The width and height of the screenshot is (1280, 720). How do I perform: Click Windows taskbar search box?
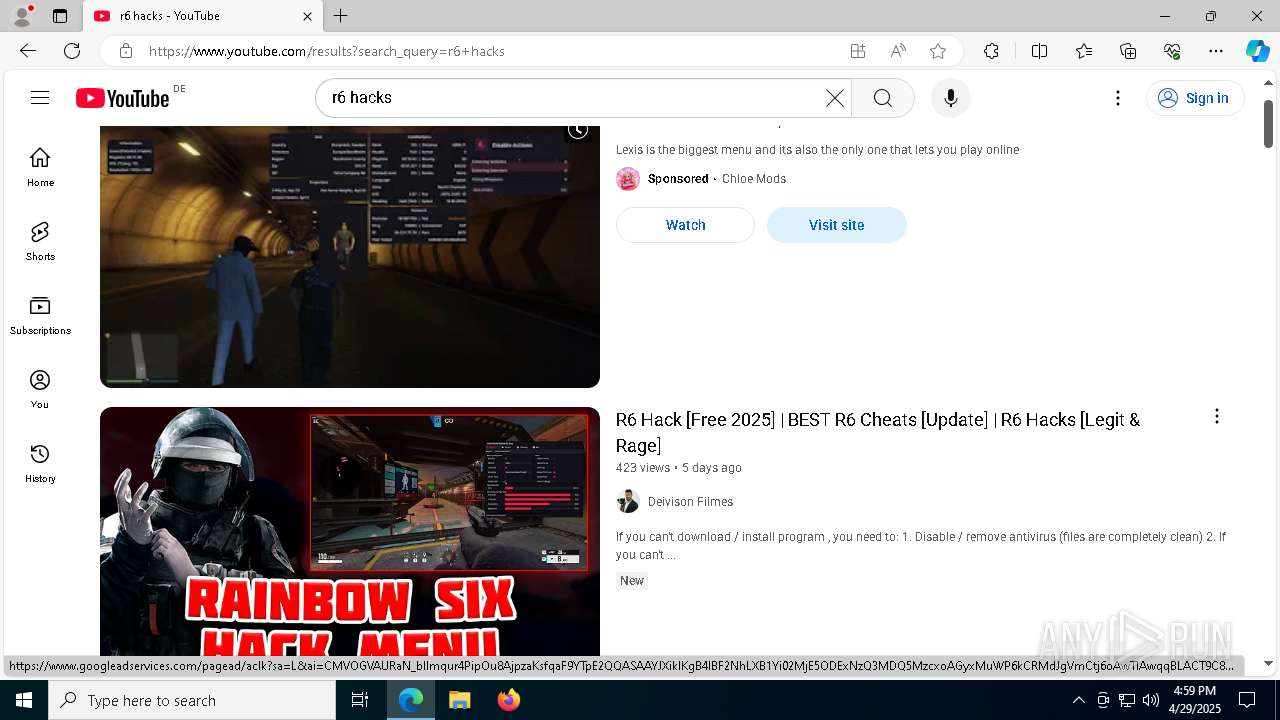(x=192, y=700)
